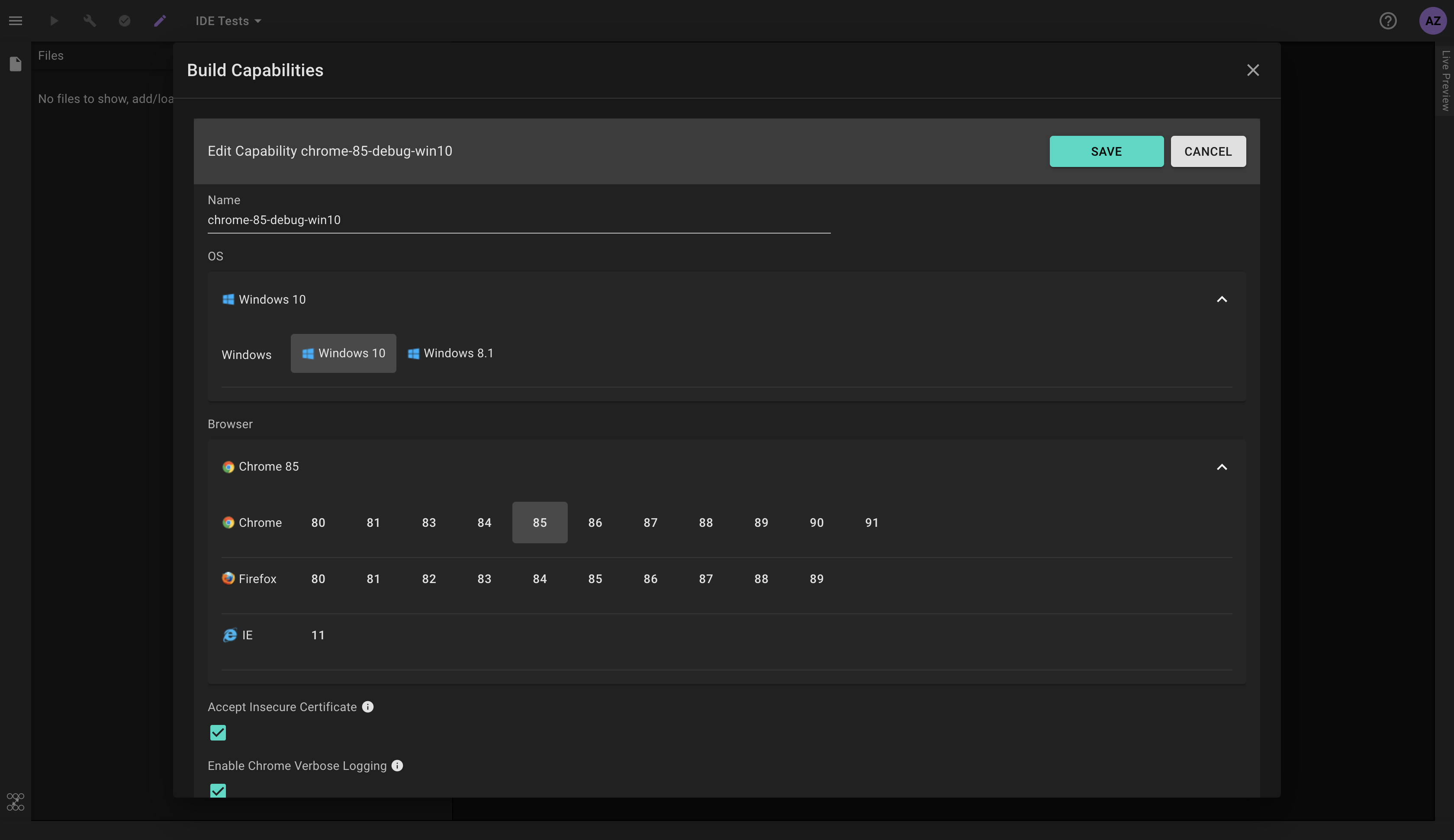Collapse the Windows 10 OS section

(1222, 299)
